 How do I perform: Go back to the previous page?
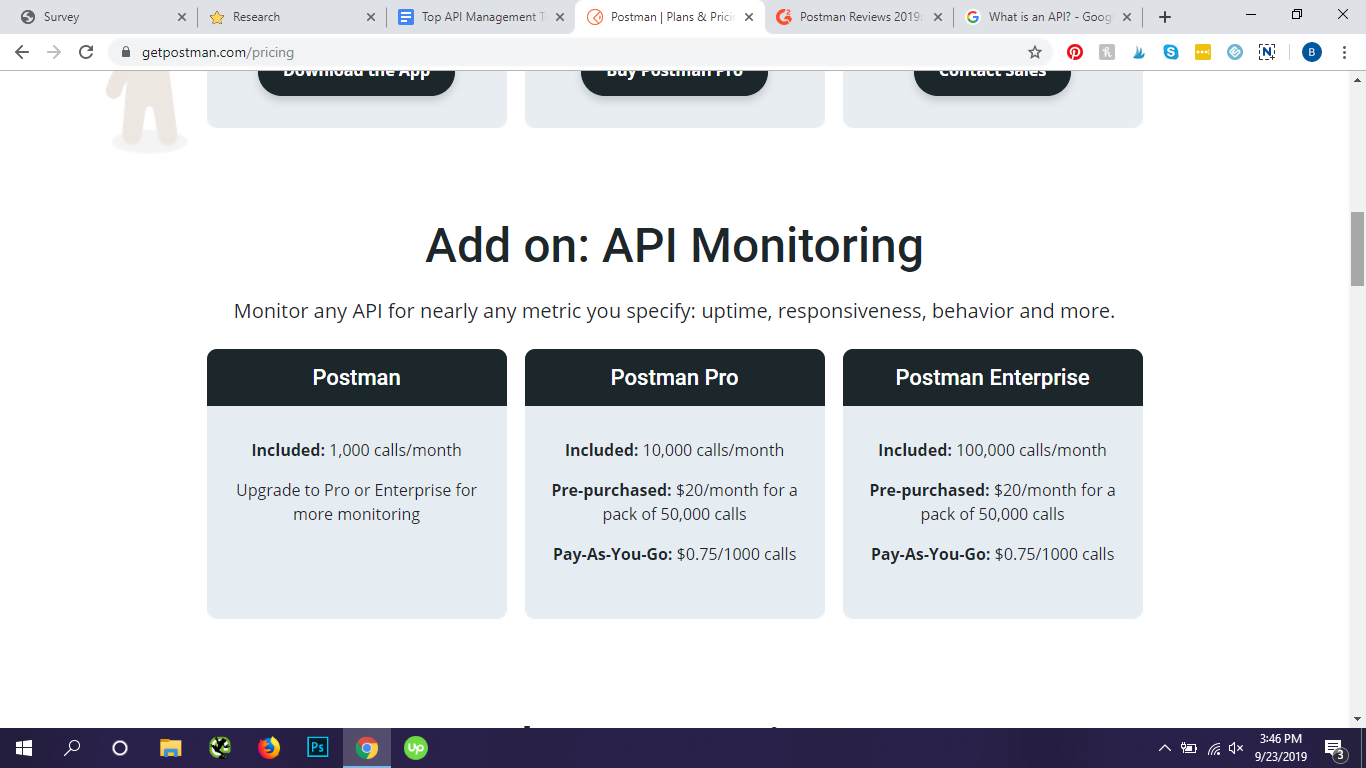pyautogui.click(x=22, y=52)
